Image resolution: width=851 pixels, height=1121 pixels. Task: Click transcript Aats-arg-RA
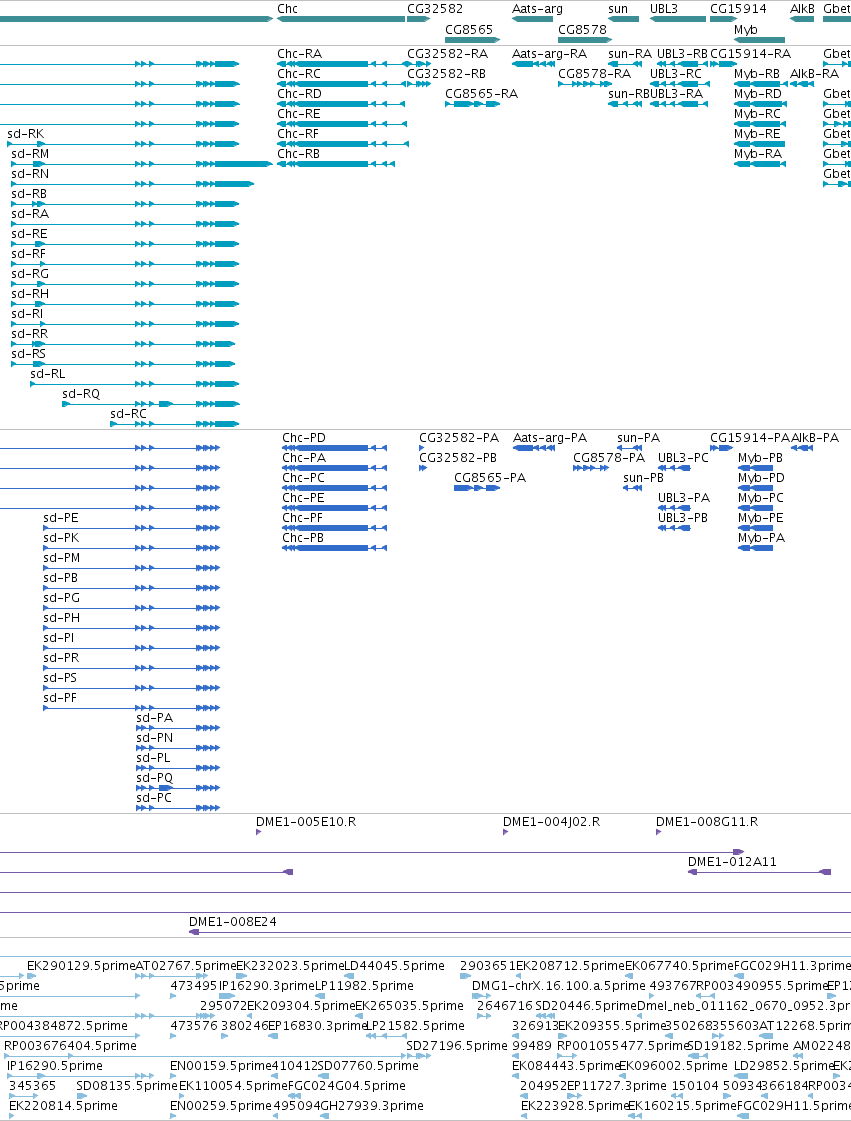click(x=549, y=54)
